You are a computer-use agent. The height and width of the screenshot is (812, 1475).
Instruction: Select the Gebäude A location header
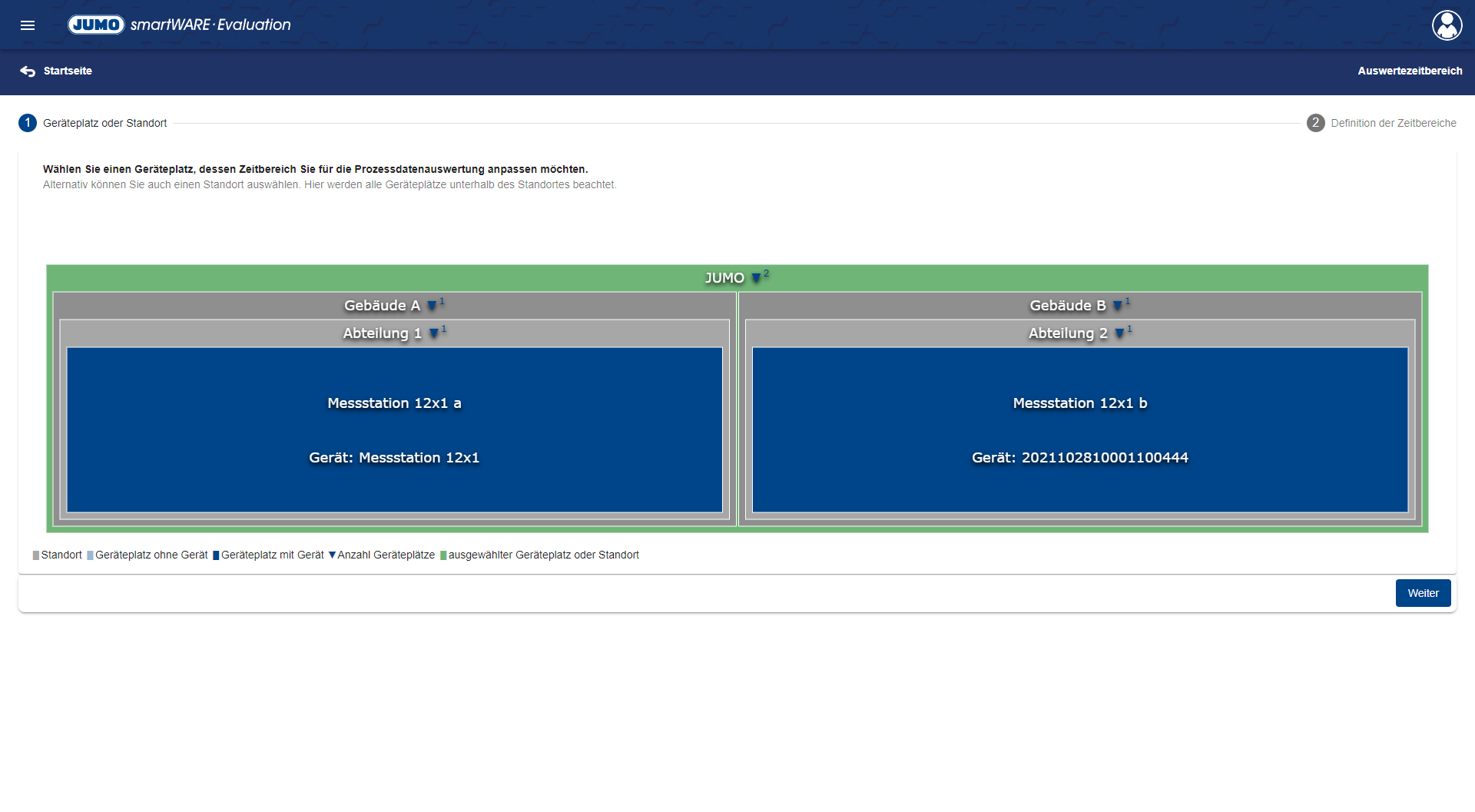click(382, 306)
